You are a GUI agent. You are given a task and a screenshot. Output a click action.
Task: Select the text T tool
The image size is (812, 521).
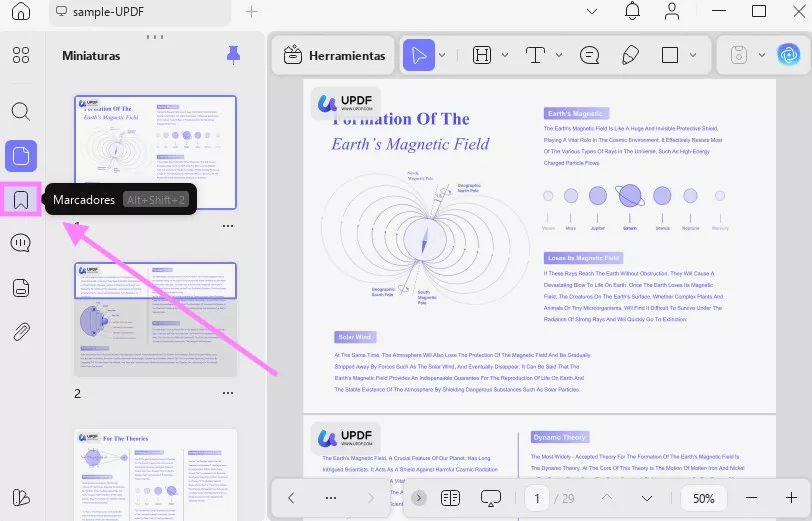(535, 55)
